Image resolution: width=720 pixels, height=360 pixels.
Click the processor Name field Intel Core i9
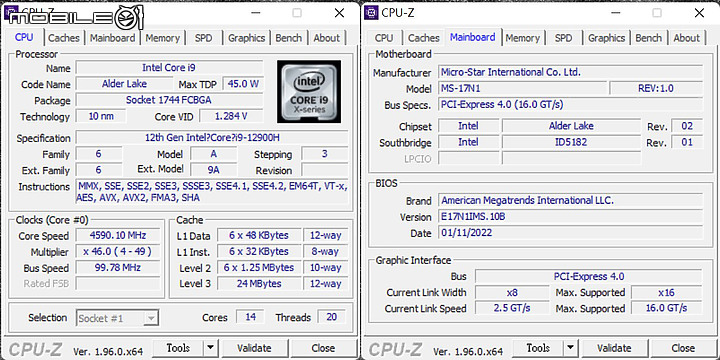pyautogui.click(x=169, y=68)
